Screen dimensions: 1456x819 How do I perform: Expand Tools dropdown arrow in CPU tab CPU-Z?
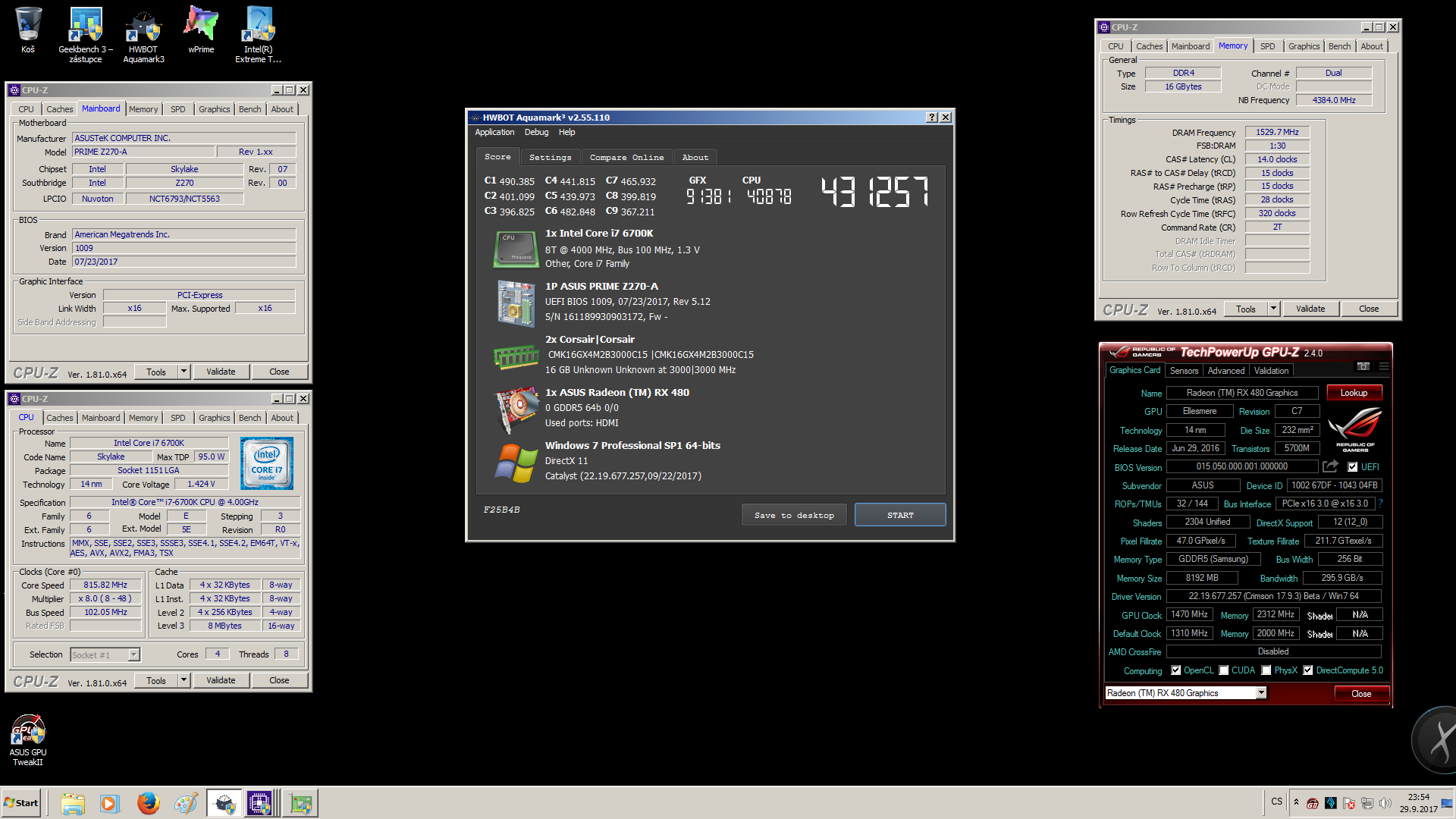pyautogui.click(x=184, y=680)
